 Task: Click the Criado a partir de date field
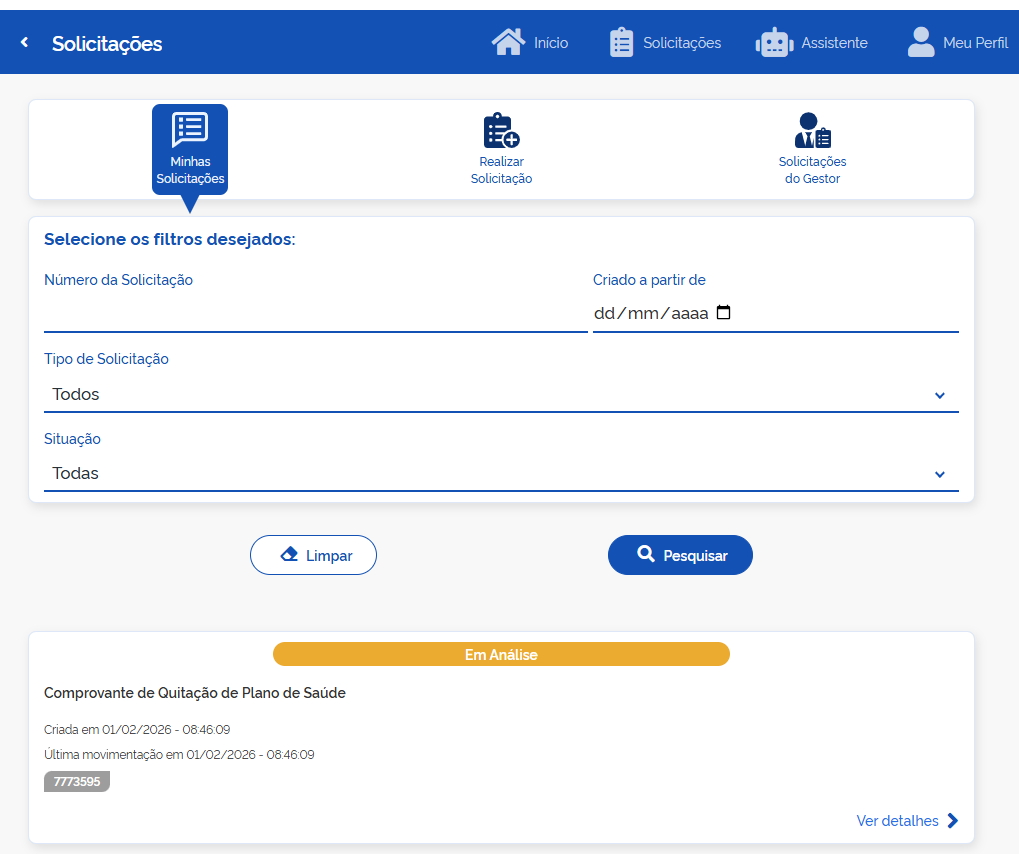(650, 313)
